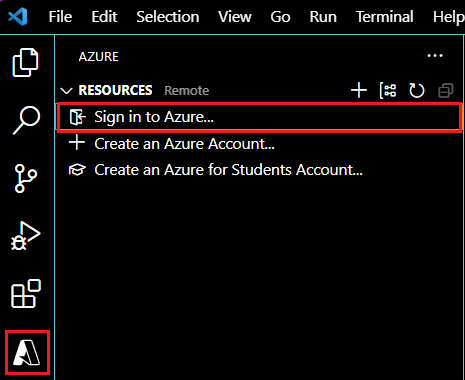Refresh the Azure Resources list
465x380 pixels.
pos(417,90)
